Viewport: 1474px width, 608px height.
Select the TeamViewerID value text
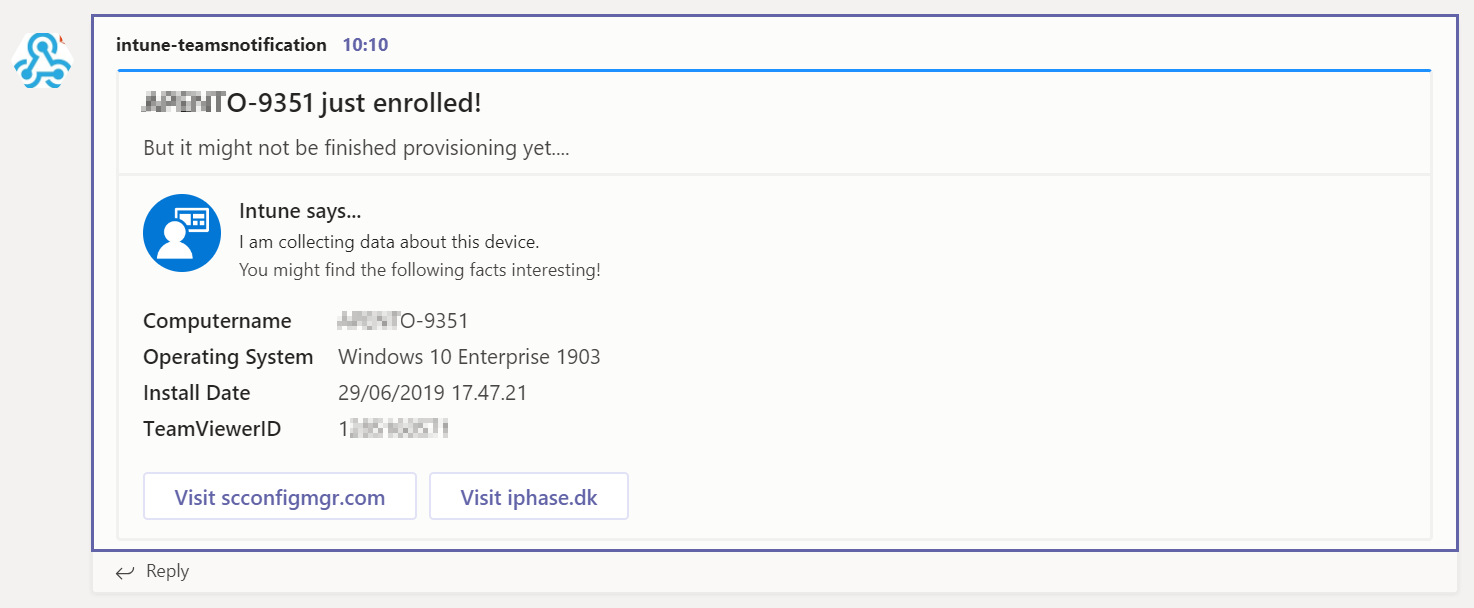393,428
